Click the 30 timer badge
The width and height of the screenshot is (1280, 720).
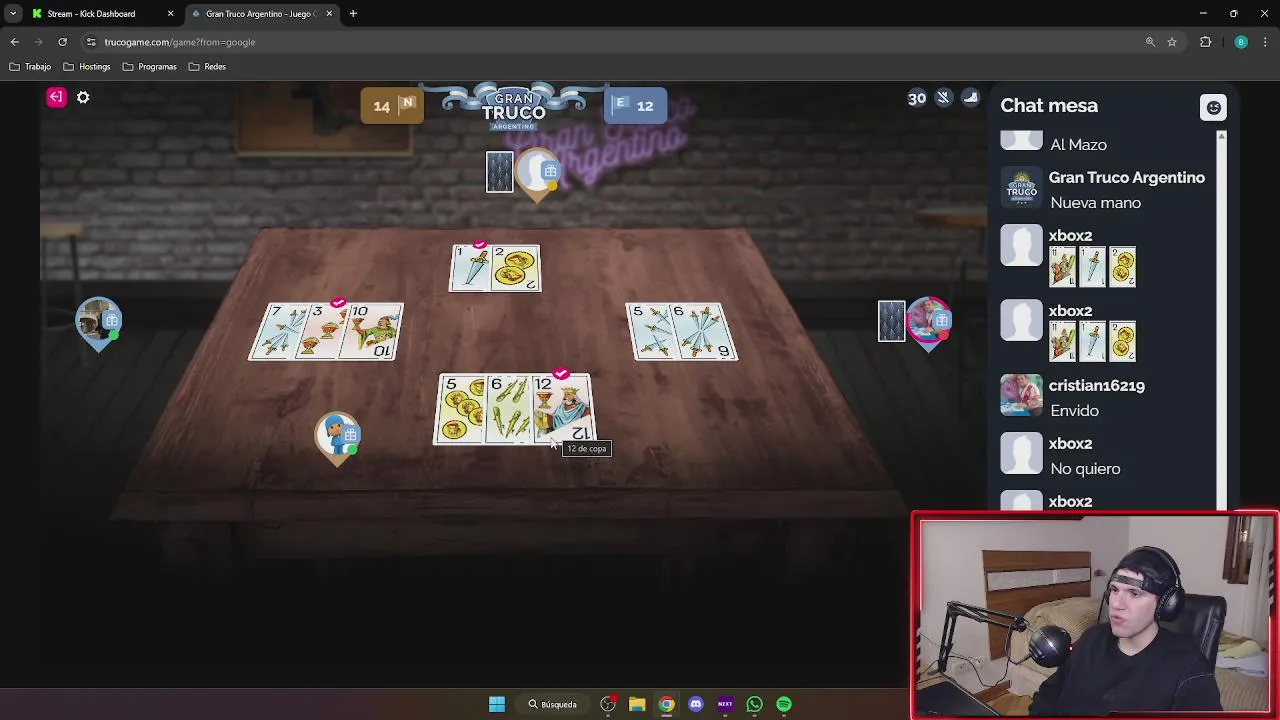917,98
